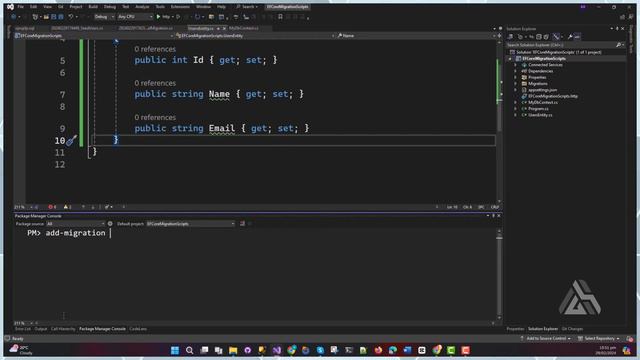Open the Edit menu
Screen dimensions: 640x360
33,7
